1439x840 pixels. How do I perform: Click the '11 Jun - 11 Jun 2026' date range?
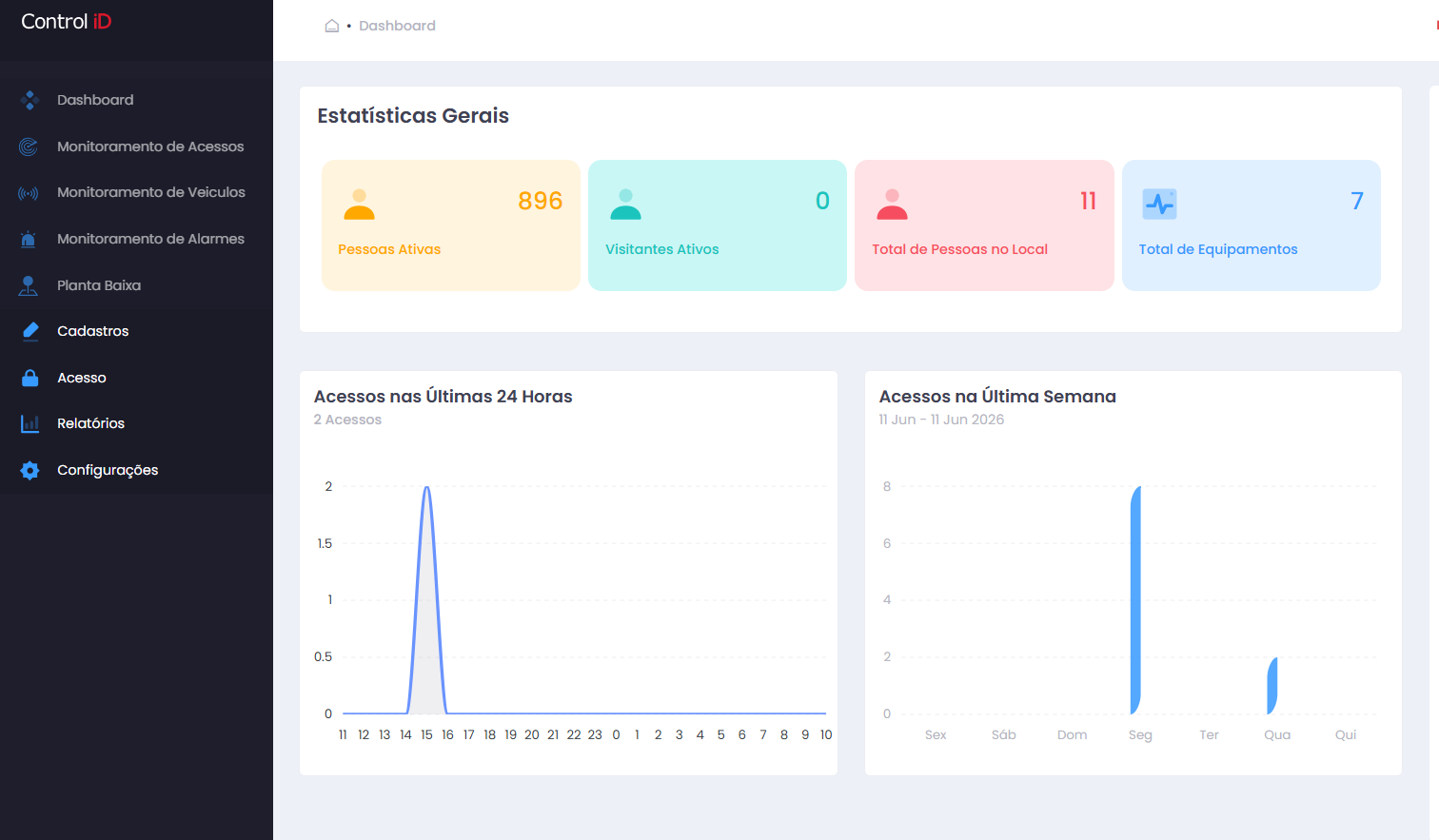(941, 420)
